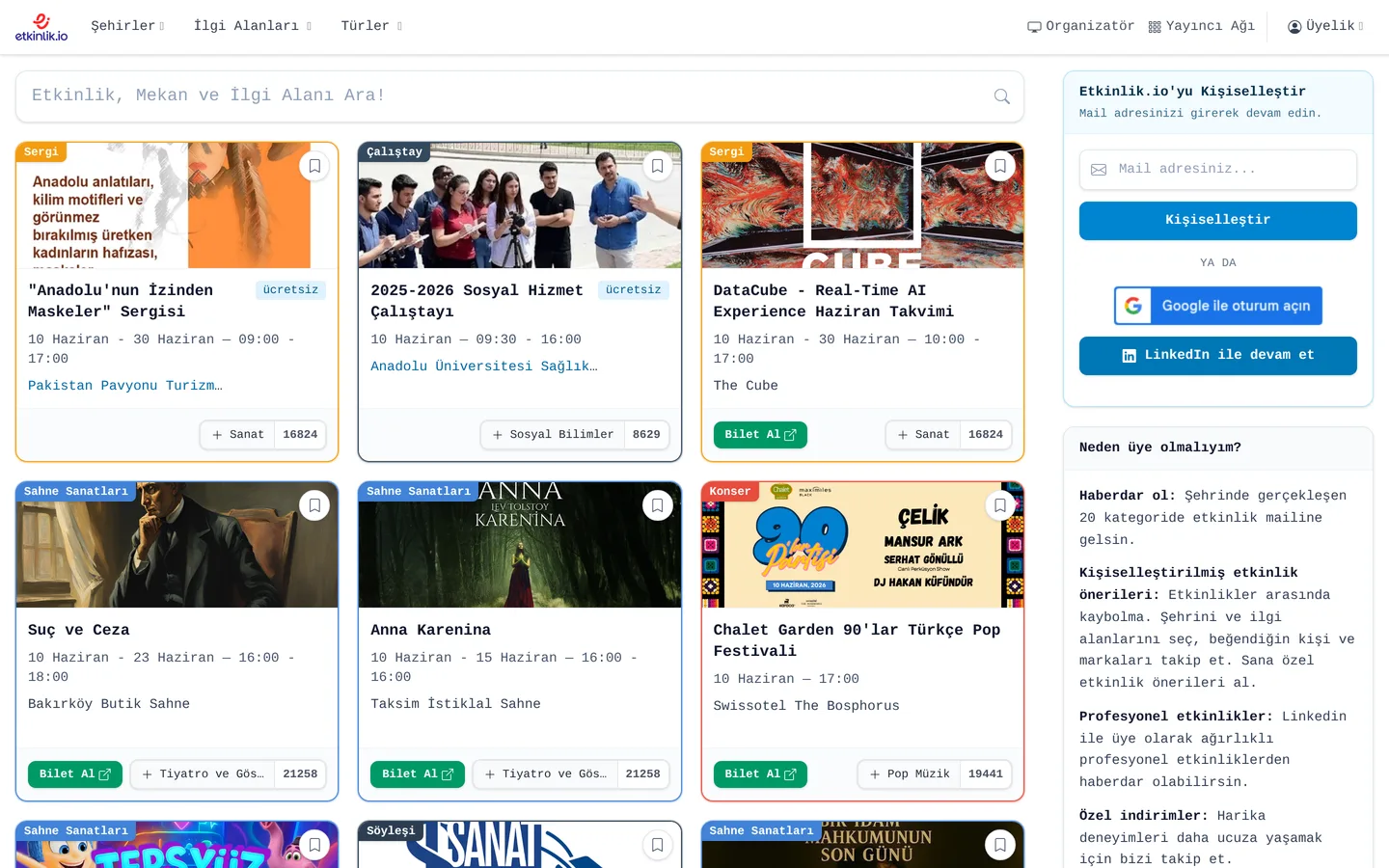Bookmark the Anna Karenina event
1389x868 pixels.
click(x=657, y=505)
